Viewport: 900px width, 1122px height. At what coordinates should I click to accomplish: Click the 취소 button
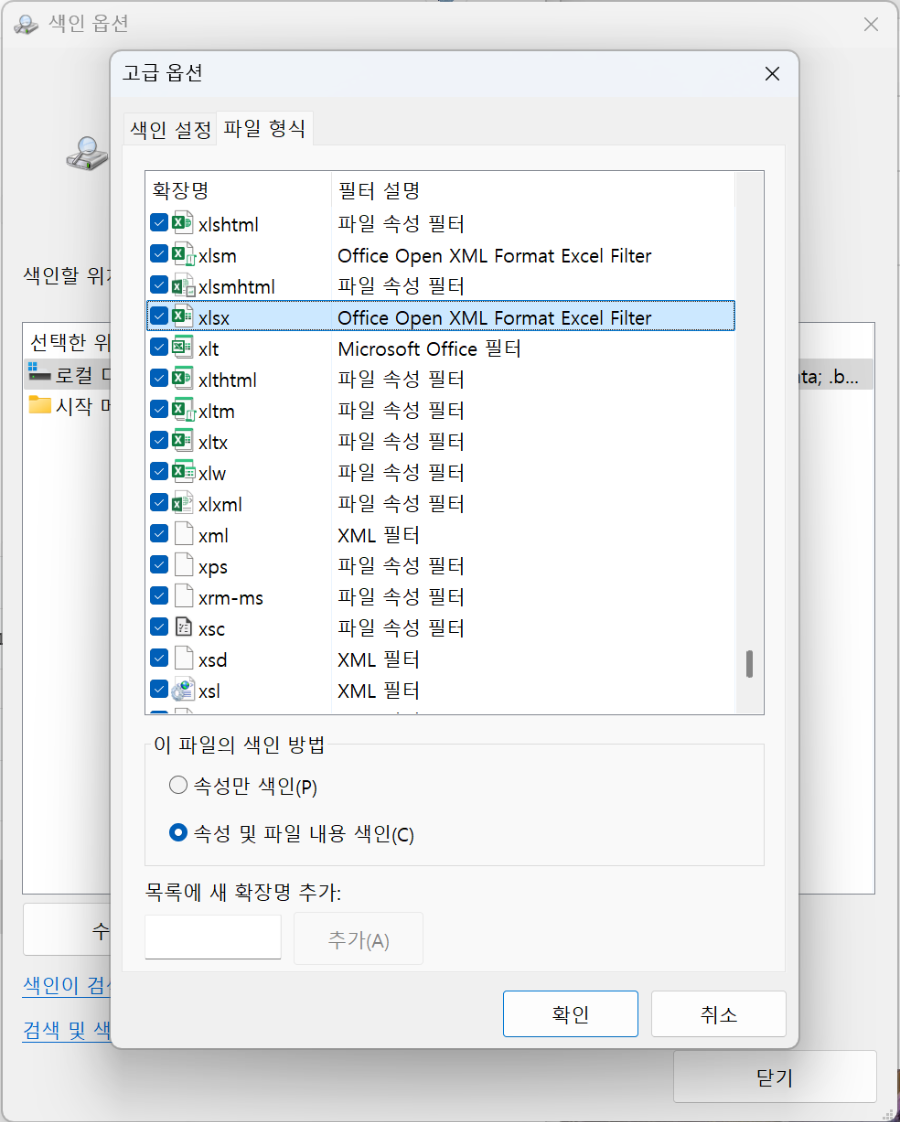[718, 1013]
